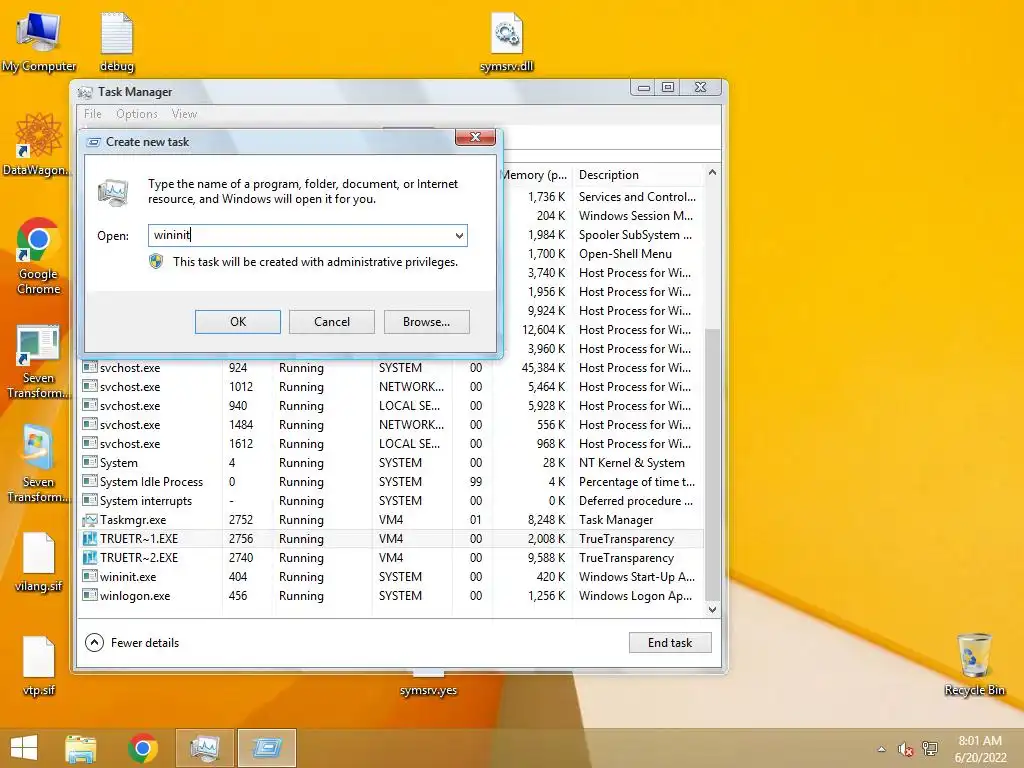Show hidden tray icons arrow
This screenshot has height=768, width=1024.
tap(882, 749)
